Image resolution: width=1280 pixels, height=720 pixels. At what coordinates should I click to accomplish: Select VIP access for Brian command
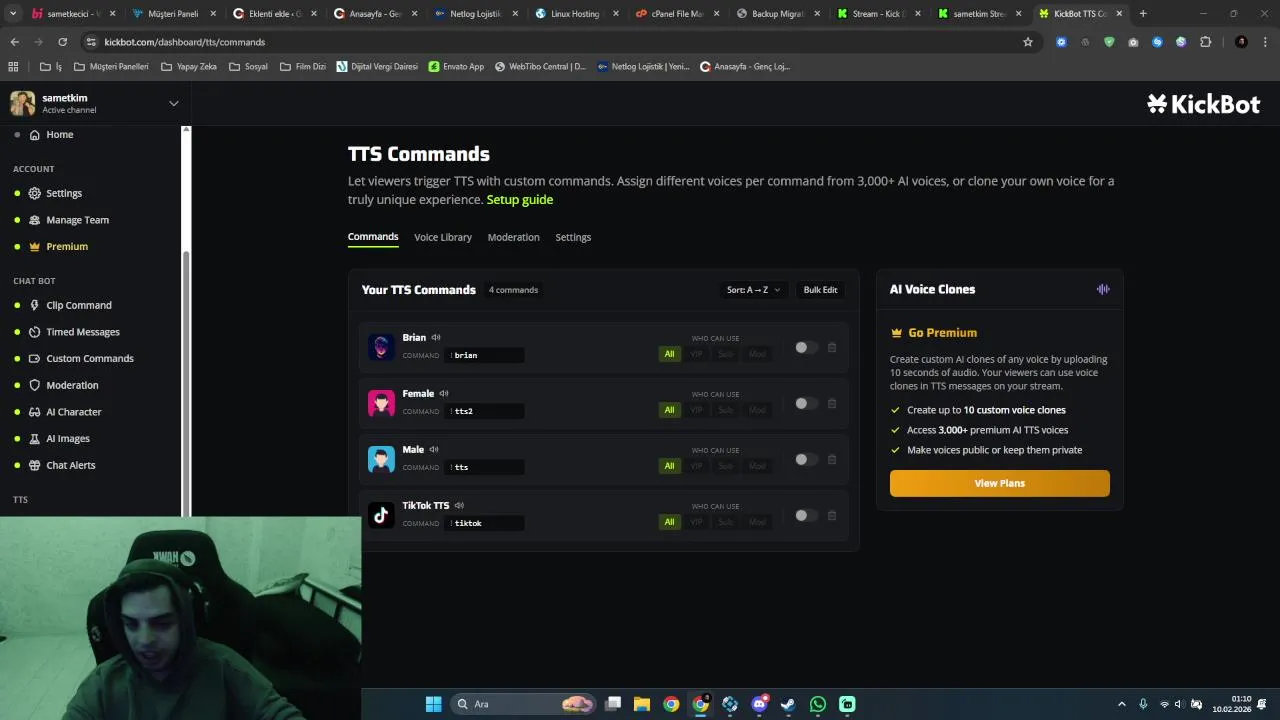(x=697, y=354)
